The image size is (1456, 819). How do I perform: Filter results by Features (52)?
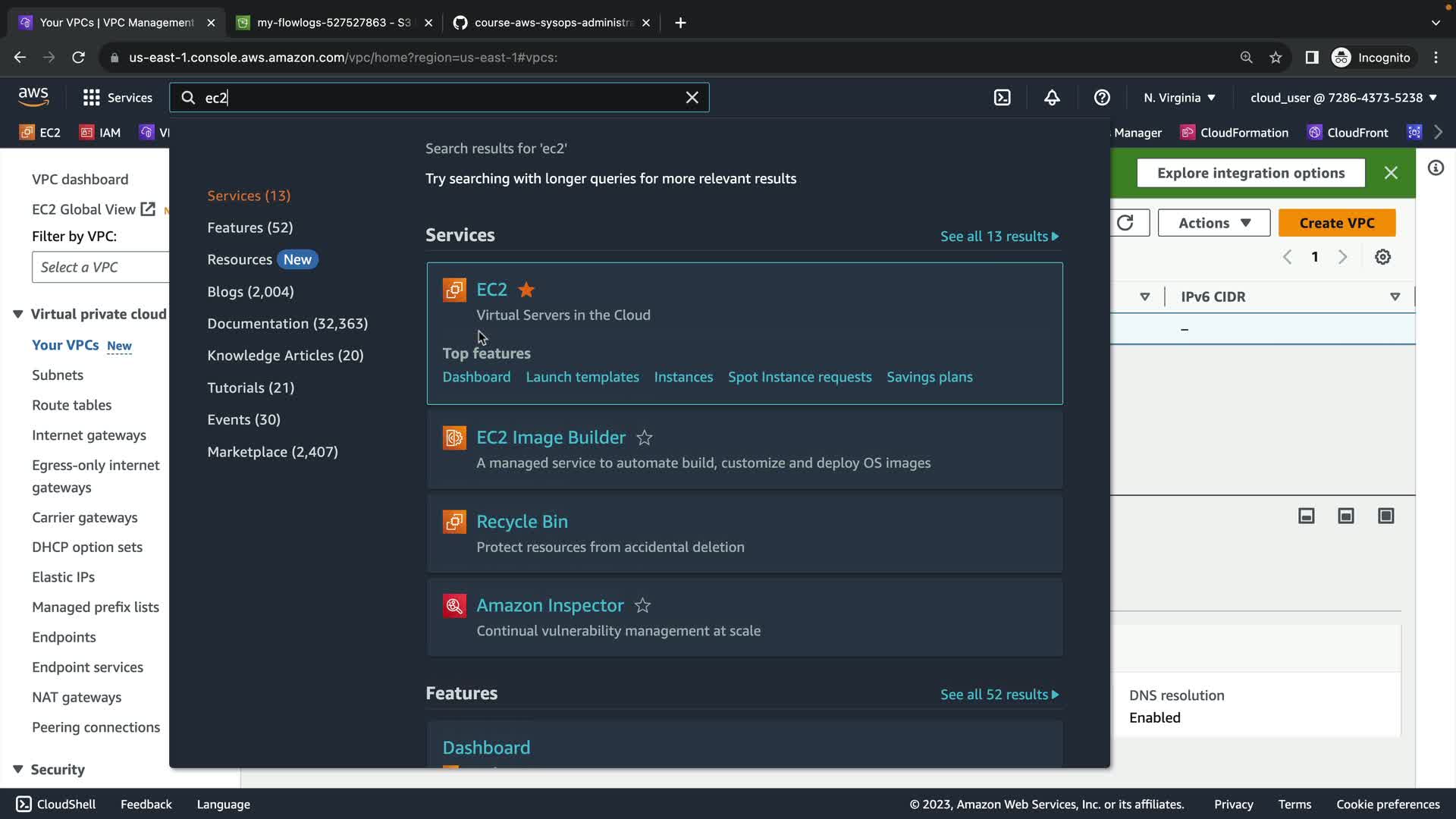[249, 227]
